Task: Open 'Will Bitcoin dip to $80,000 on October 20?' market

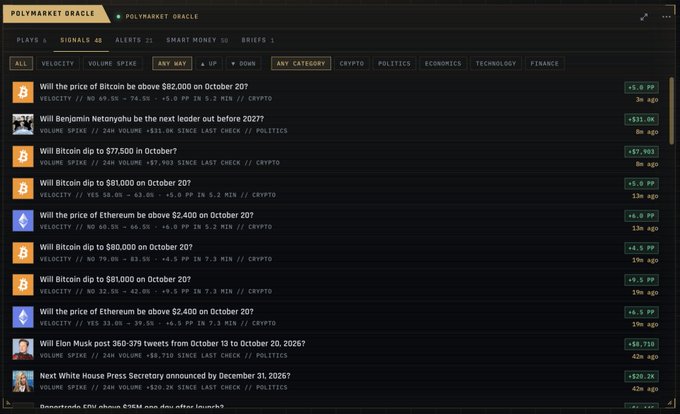Action: pos(116,247)
